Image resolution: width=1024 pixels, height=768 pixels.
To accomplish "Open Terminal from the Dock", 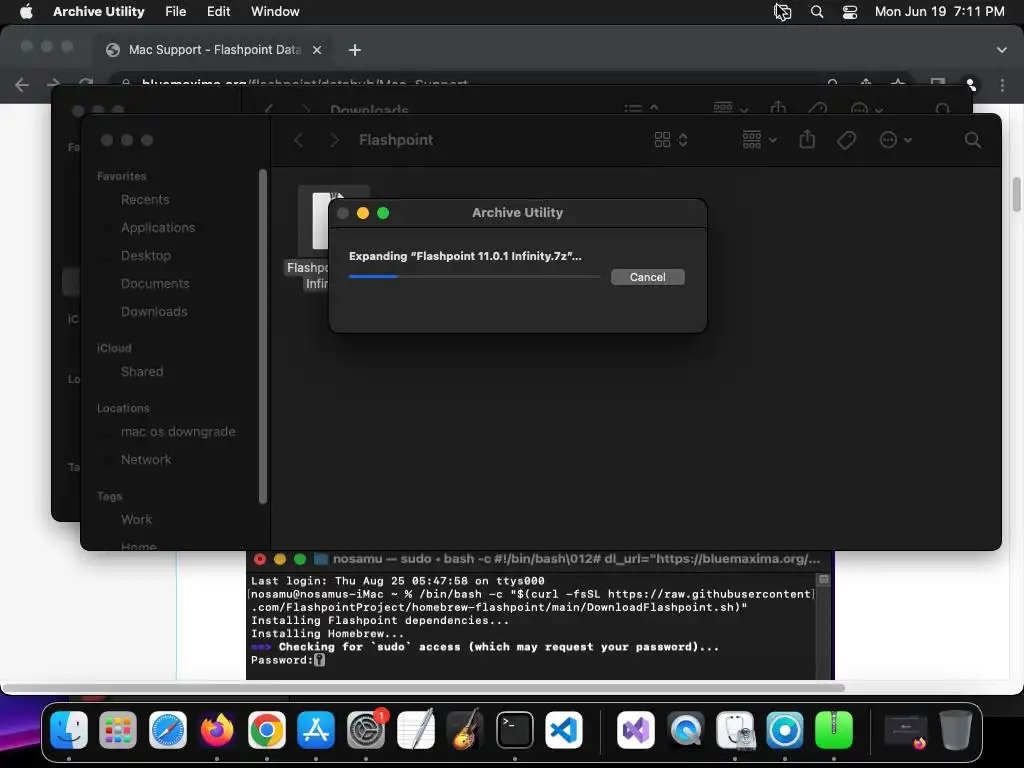I will click(x=515, y=729).
